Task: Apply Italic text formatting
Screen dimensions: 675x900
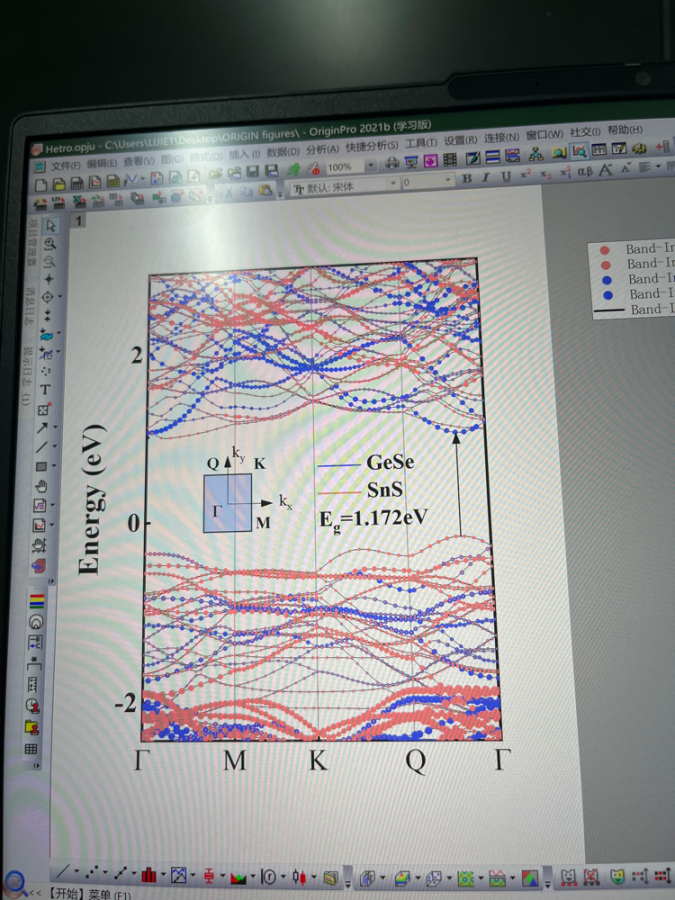Action: coord(486,177)
